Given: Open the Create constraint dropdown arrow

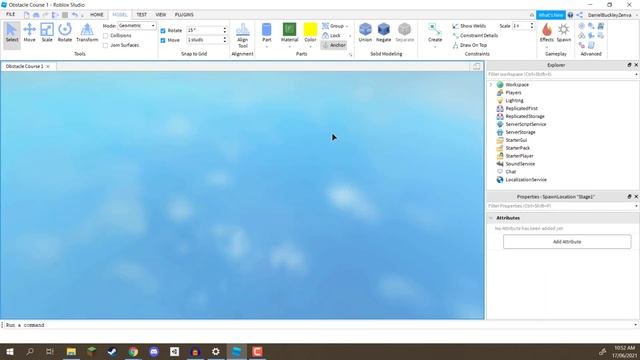Looking at the screenshot, I should click(x=435, y=47).
